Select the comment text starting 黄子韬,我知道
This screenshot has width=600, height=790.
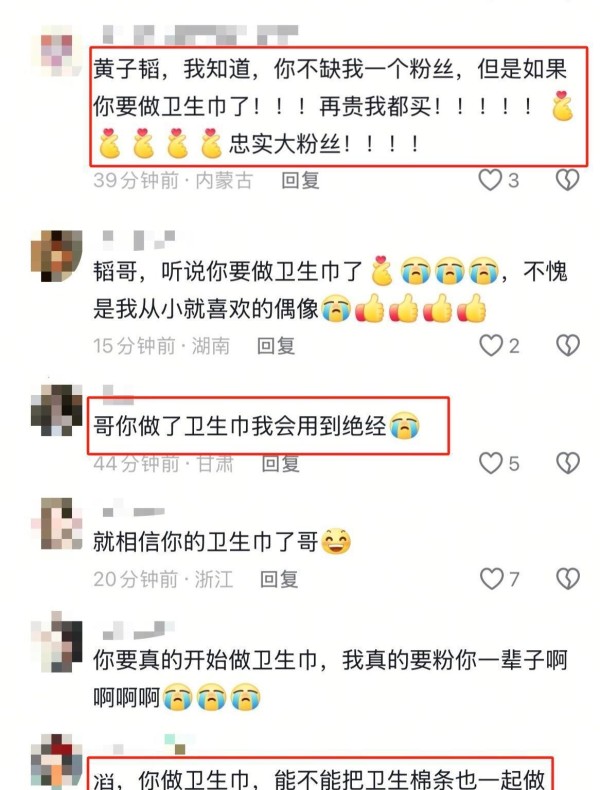332,107
